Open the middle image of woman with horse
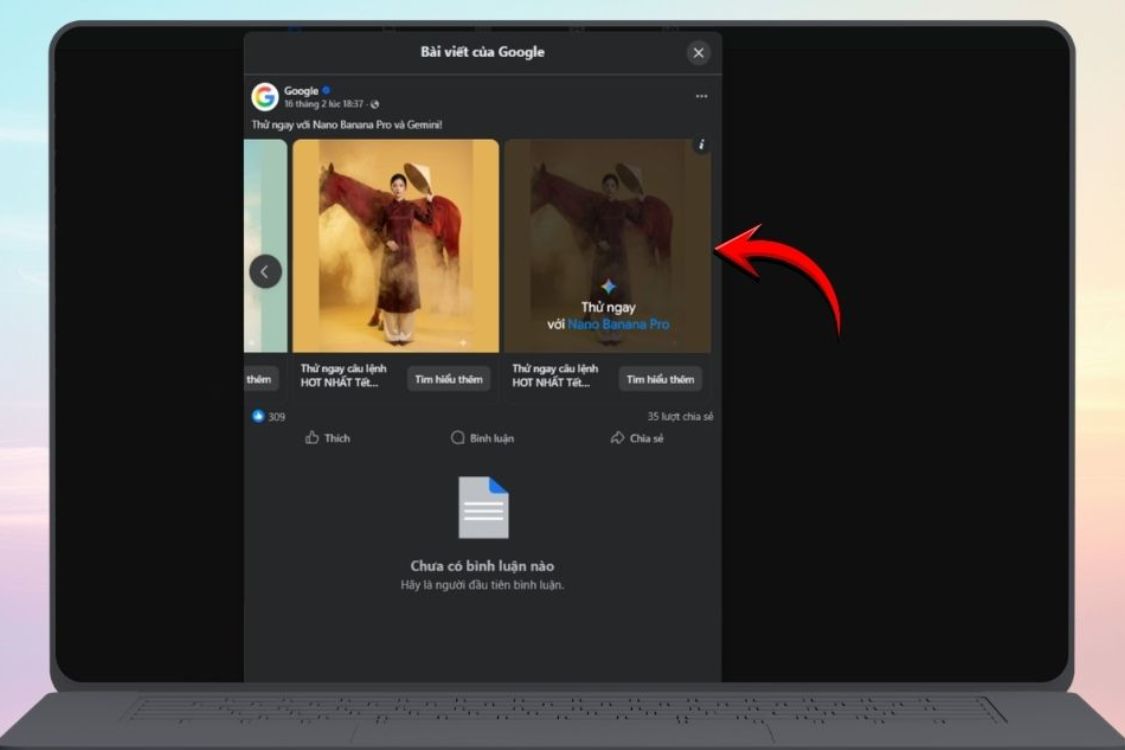 395,245
